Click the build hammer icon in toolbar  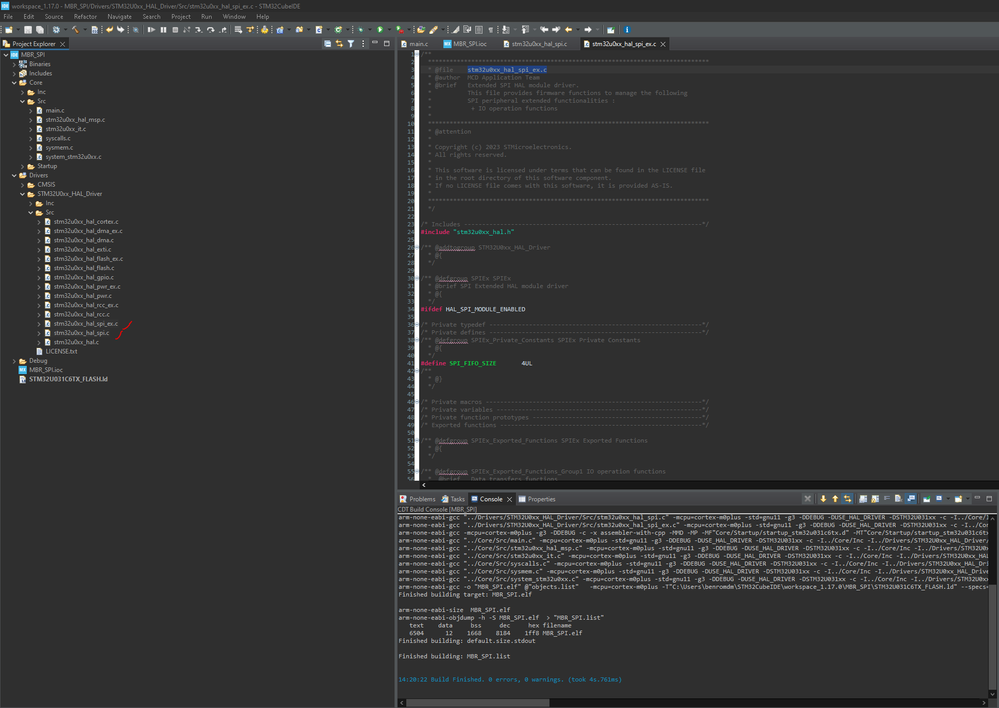pos(75,30)
